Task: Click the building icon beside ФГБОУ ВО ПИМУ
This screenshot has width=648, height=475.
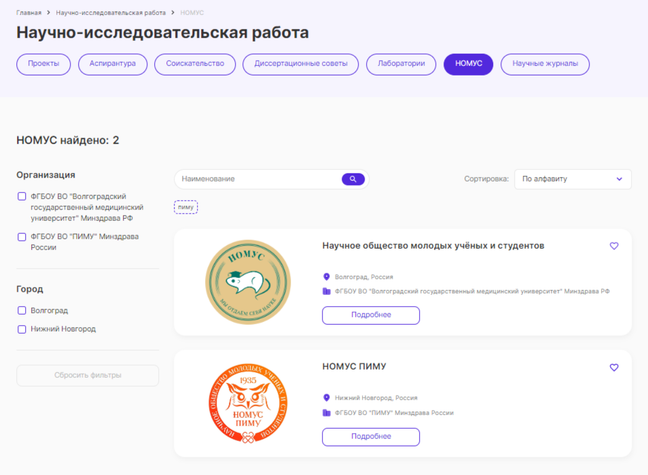Action: (326, 413)
